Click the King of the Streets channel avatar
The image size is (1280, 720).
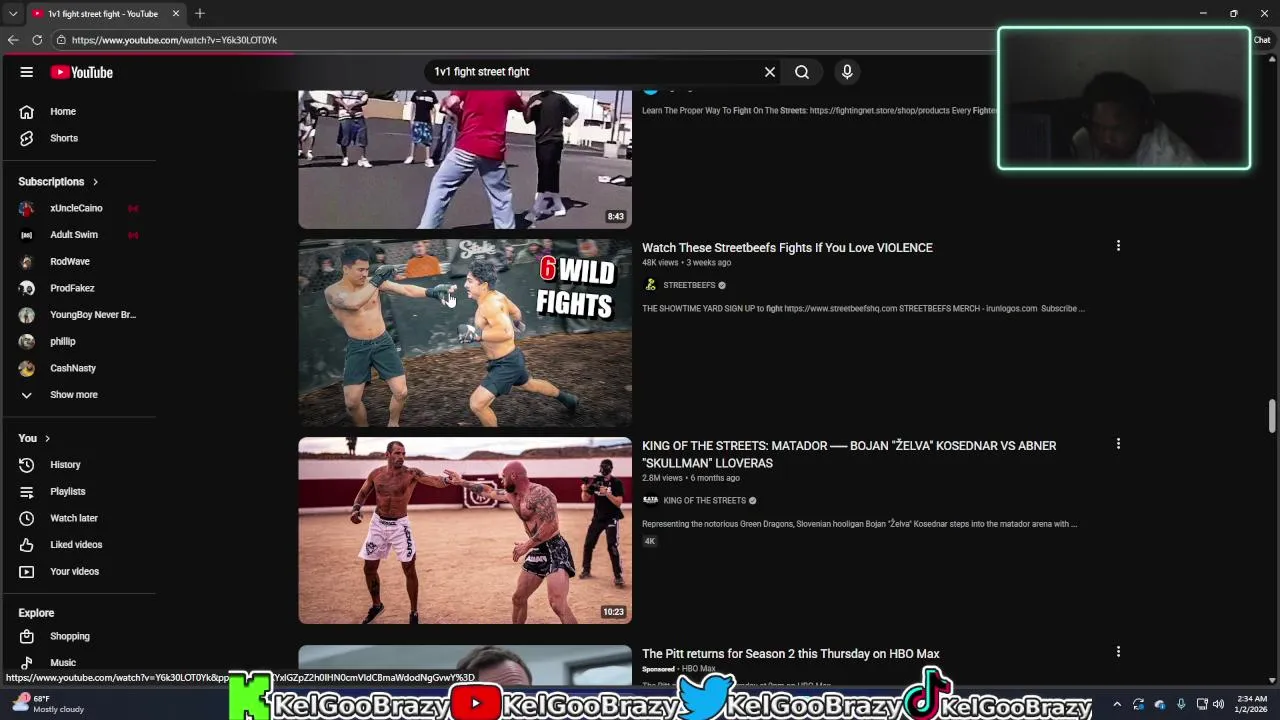point(650,500)
